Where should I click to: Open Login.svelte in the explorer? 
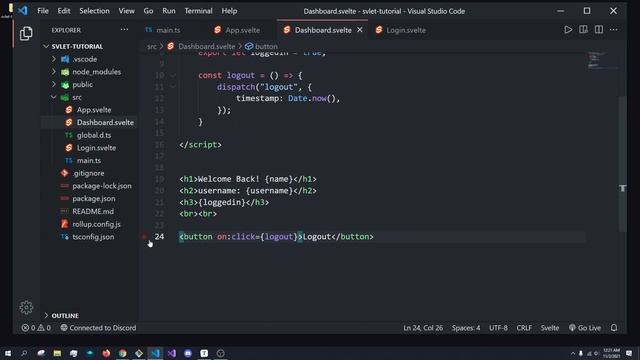[96, 148]
